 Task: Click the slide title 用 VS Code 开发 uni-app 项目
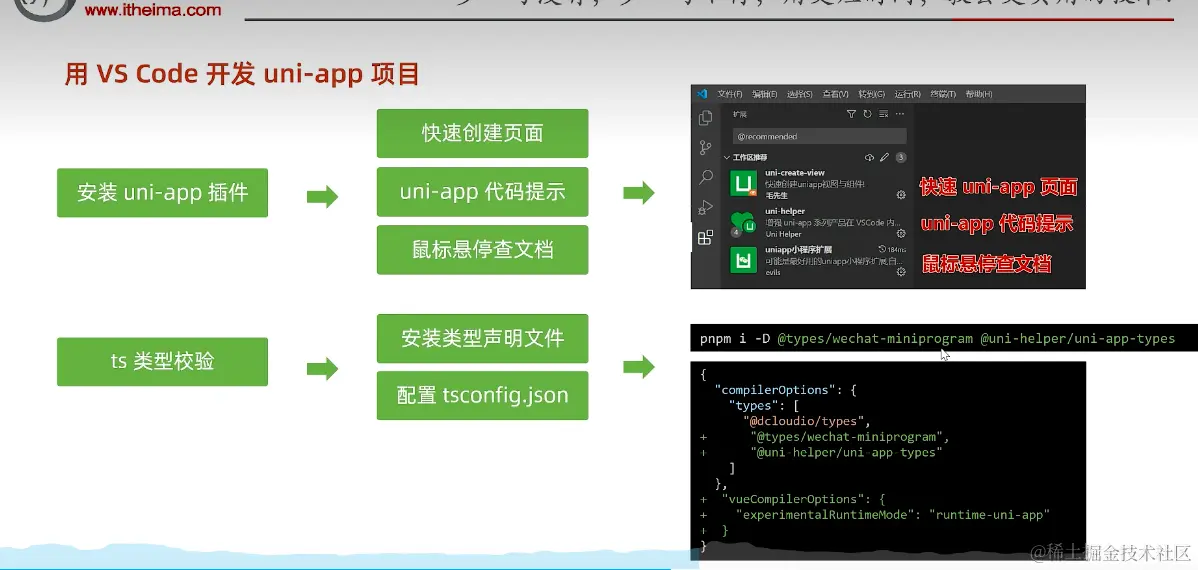tap(243, 74)
